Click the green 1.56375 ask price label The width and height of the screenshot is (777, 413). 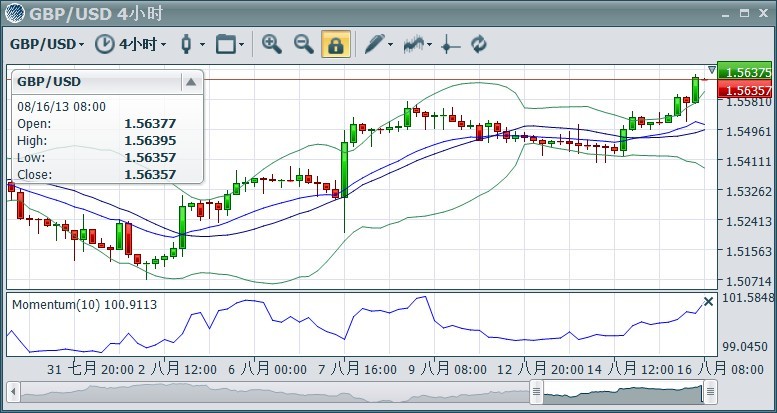click(x=747, y=72)
